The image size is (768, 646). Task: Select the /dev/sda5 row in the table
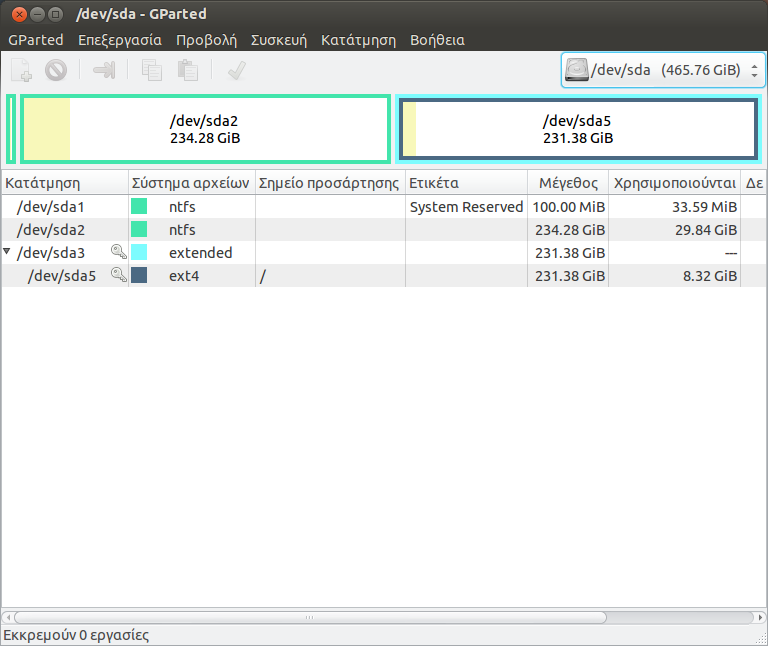pyautogui.click(x=384, y=276)
